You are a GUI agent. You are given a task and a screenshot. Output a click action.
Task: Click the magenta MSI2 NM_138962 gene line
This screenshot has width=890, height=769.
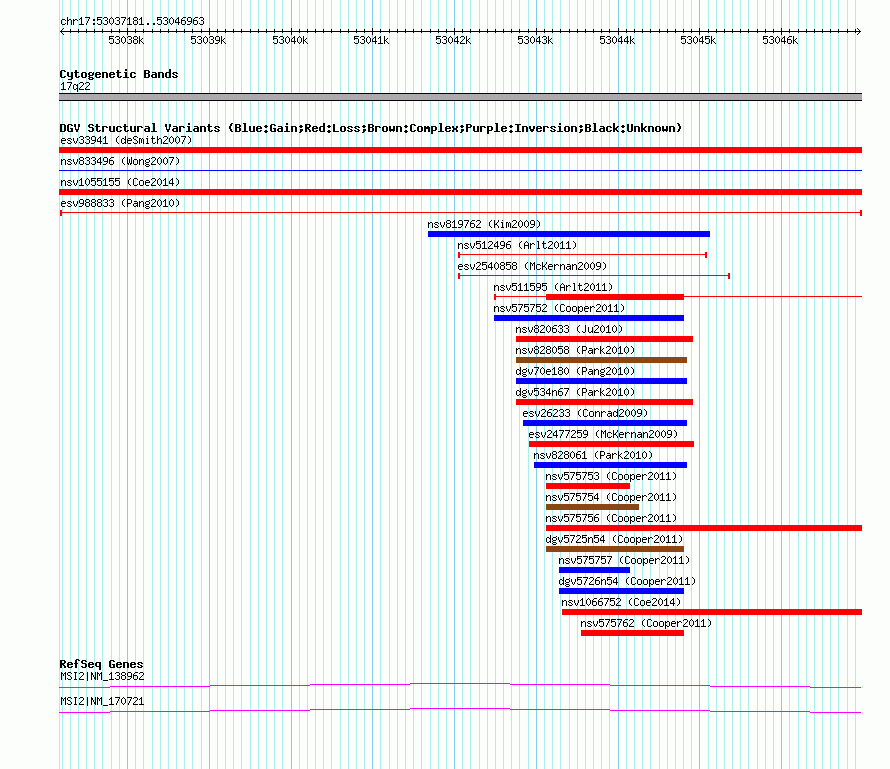pyautogui.click(x=460, y=686)
